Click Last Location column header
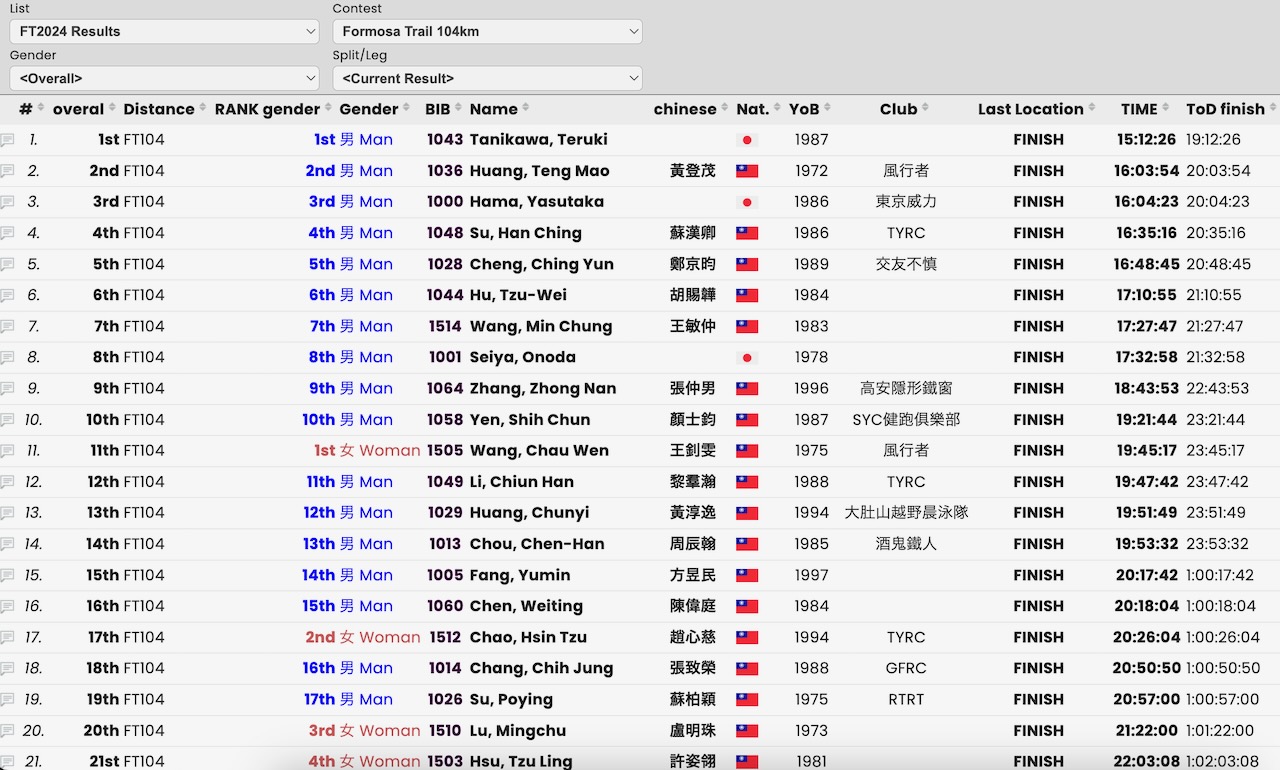The height and width of the screenshot is (770, 1280). click(x=1030, y=109)
